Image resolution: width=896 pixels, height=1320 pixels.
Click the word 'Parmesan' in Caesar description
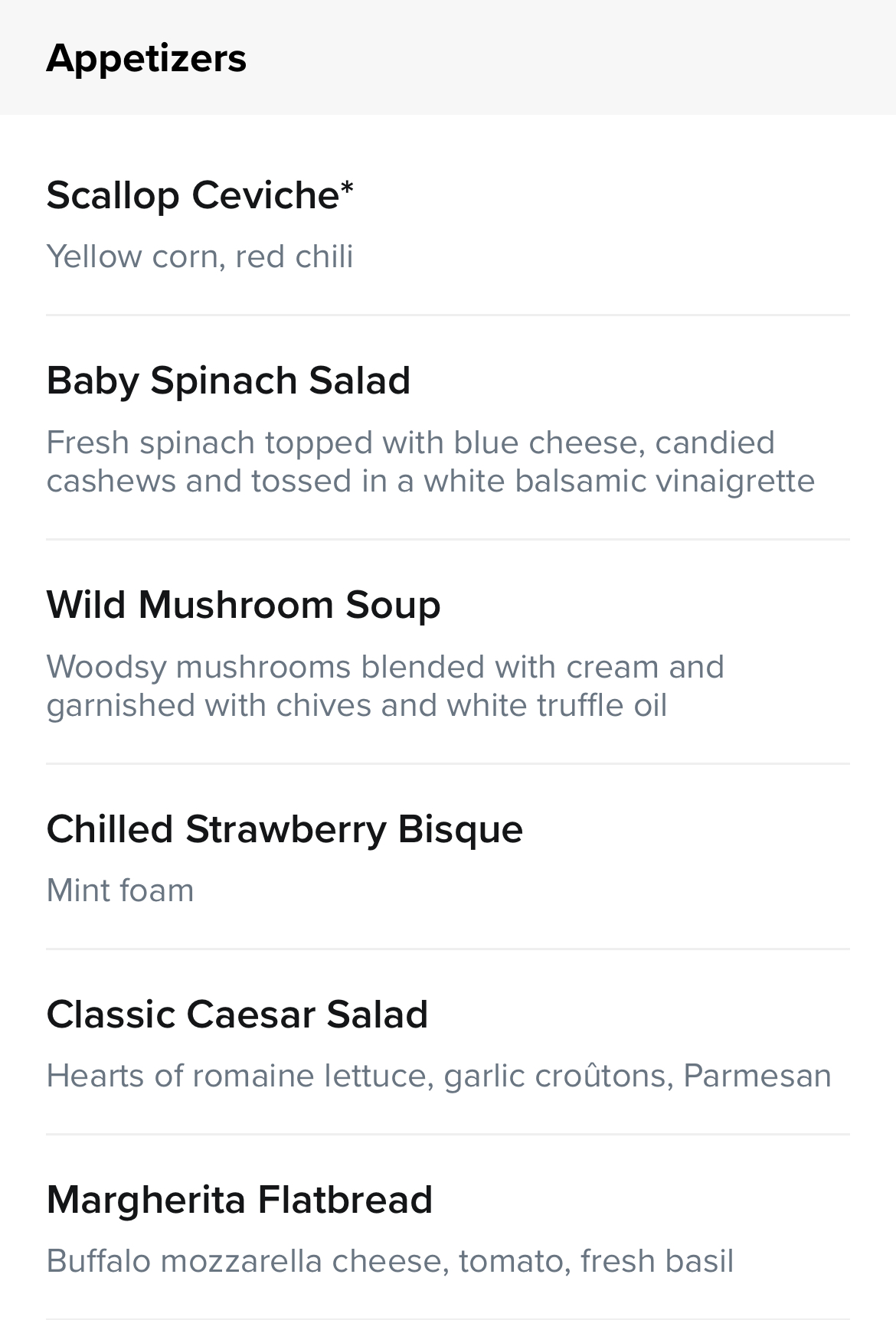(x=757, y=1076)
